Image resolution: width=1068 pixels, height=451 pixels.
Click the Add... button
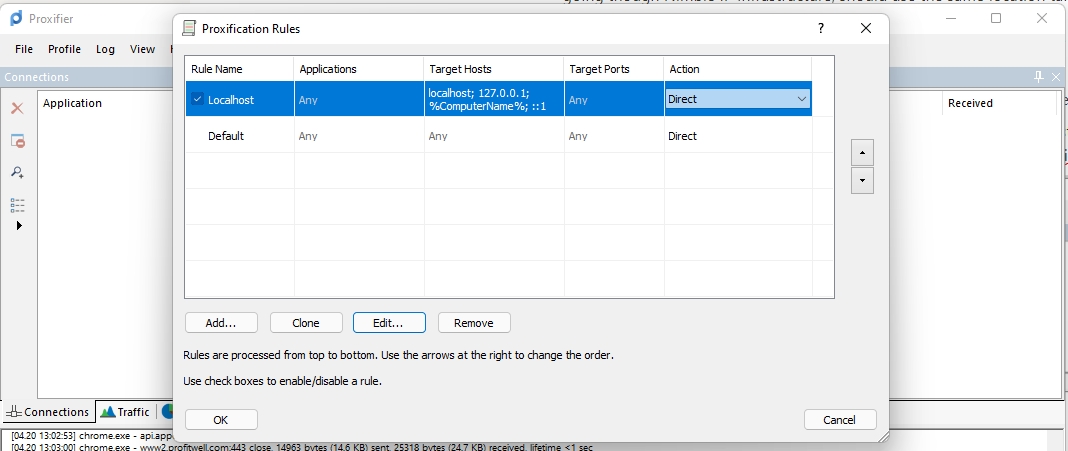[x=221, y=323]
